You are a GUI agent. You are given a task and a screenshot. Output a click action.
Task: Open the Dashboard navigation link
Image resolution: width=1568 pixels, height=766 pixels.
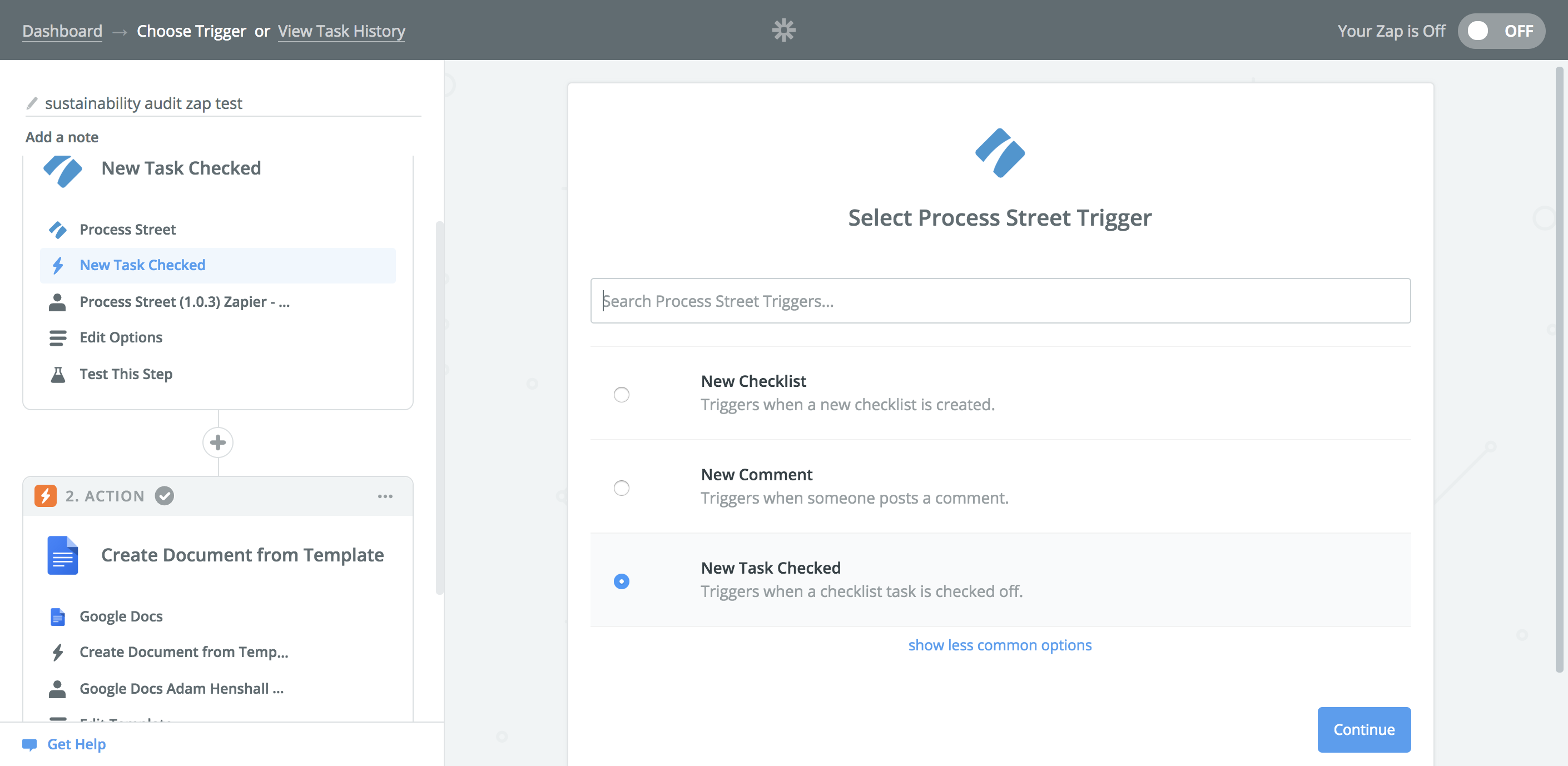[x=62, y=30]
